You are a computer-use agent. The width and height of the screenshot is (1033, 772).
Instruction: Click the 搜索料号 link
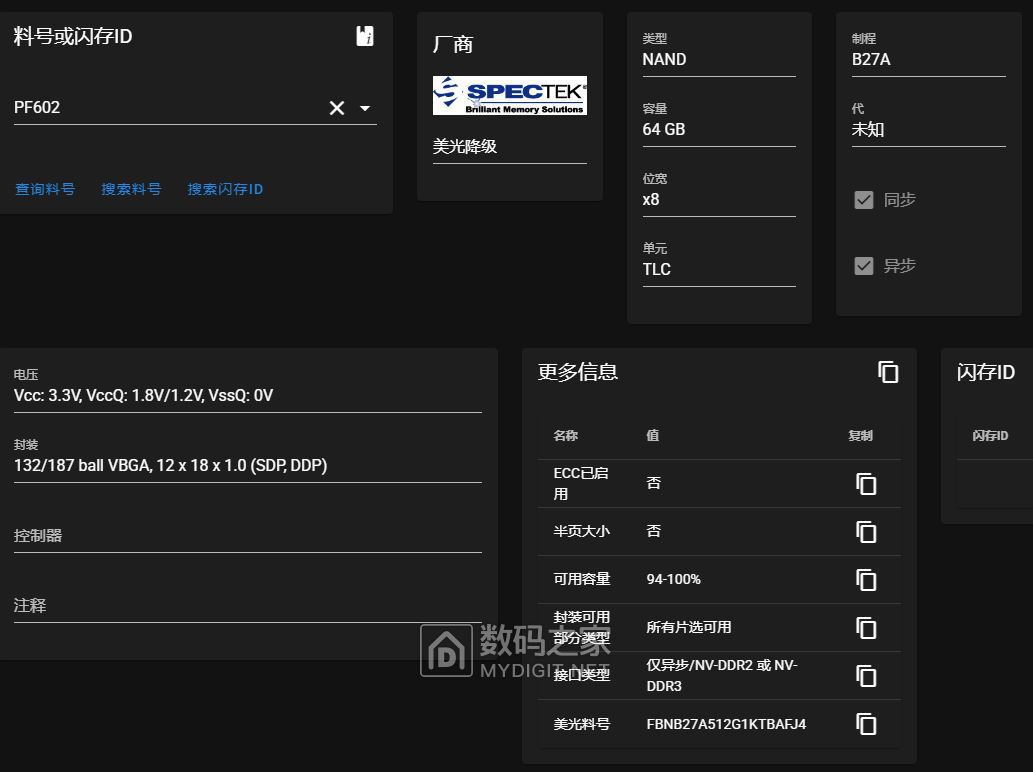tap(131, 190)
